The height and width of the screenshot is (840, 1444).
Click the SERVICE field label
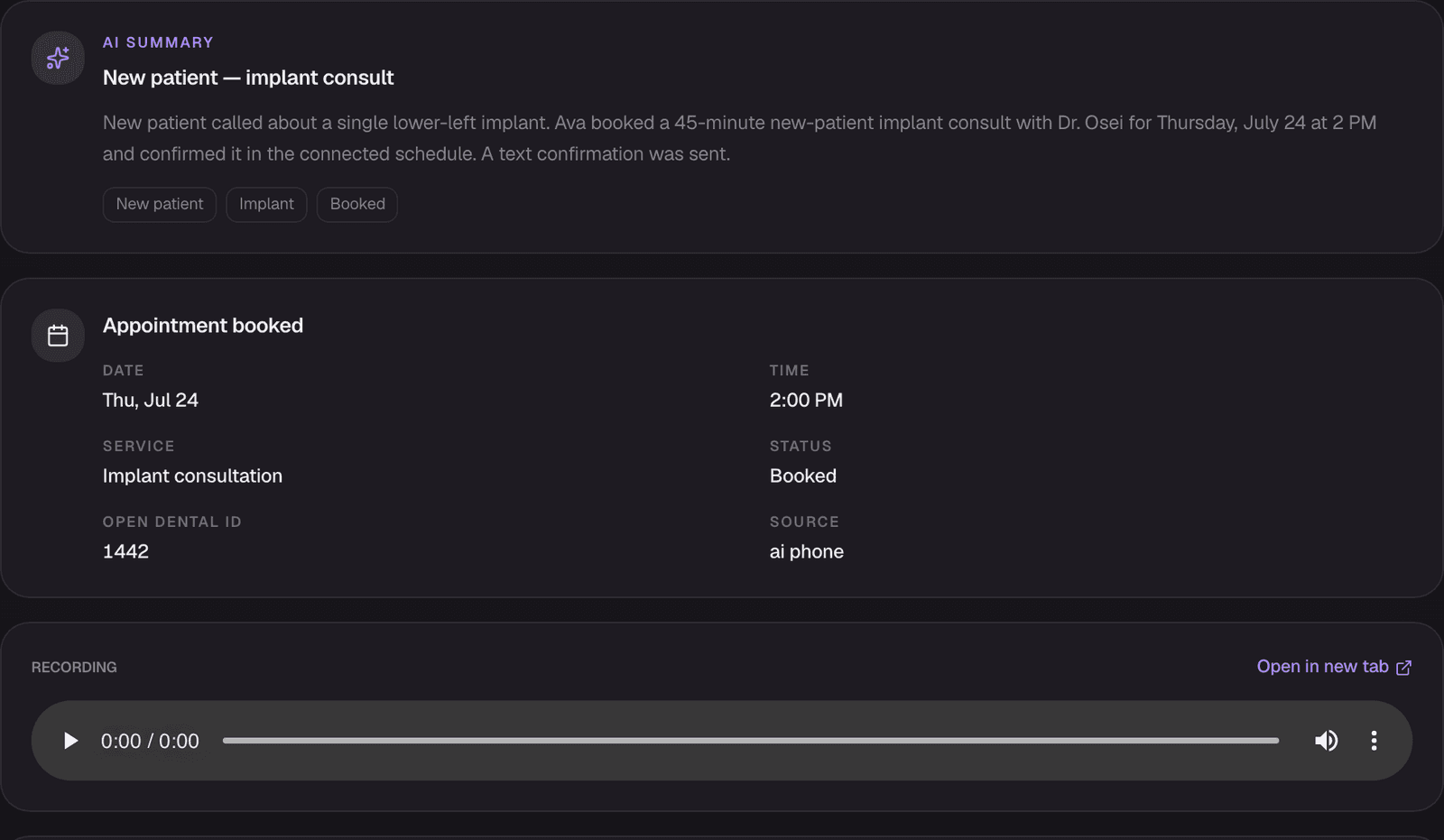139,446
